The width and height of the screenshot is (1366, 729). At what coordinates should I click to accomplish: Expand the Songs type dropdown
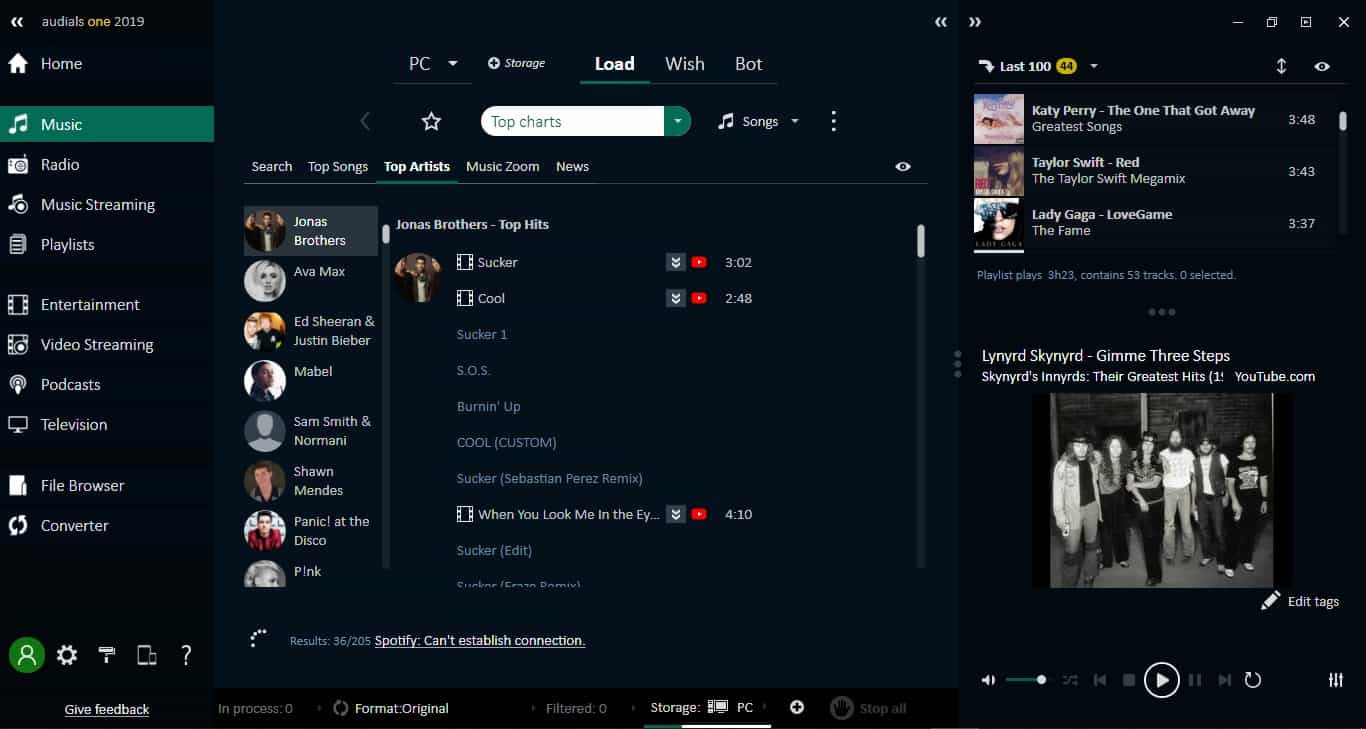point(795,122)
